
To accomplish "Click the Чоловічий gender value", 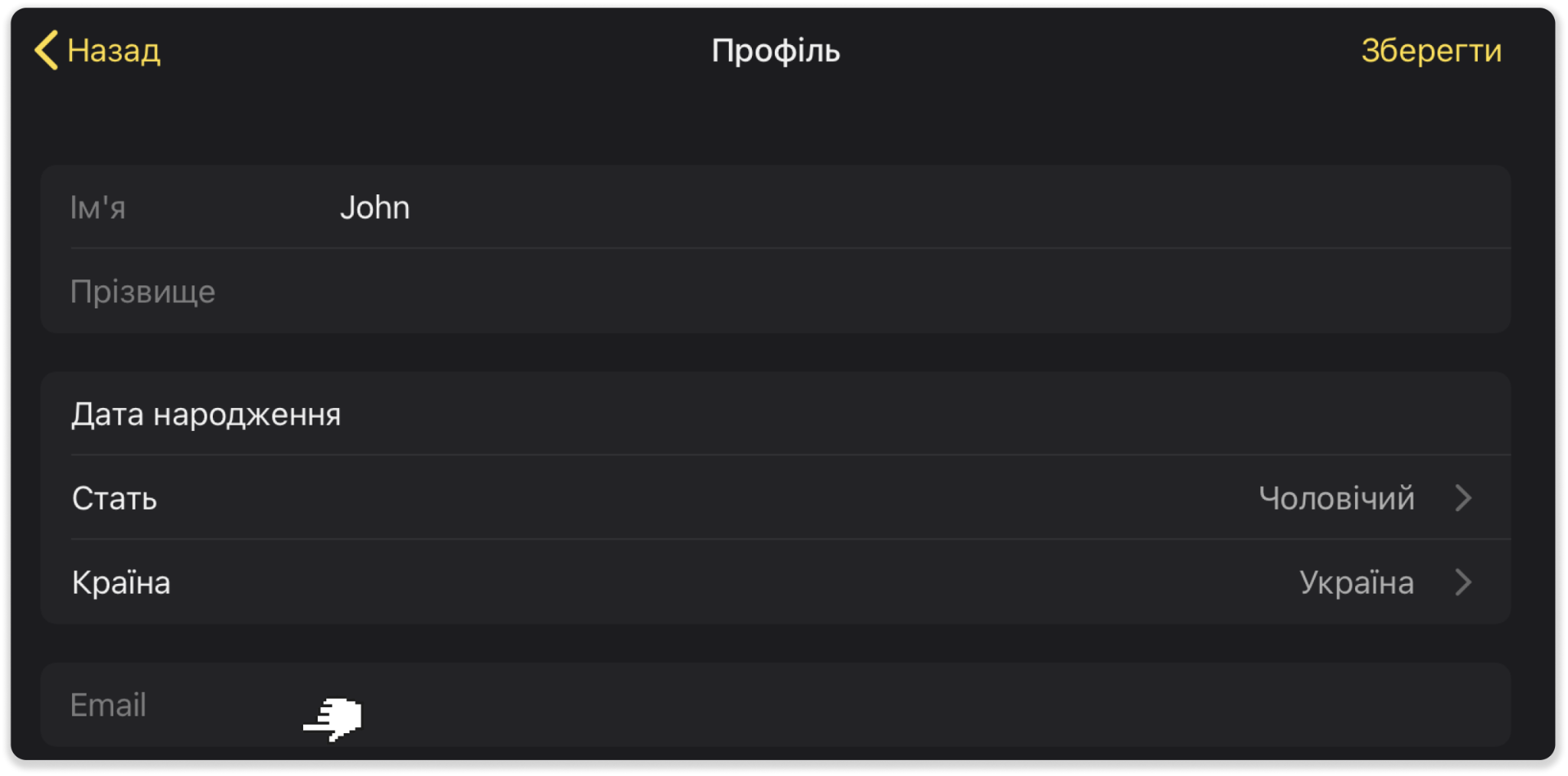I will pos(1336,499).
